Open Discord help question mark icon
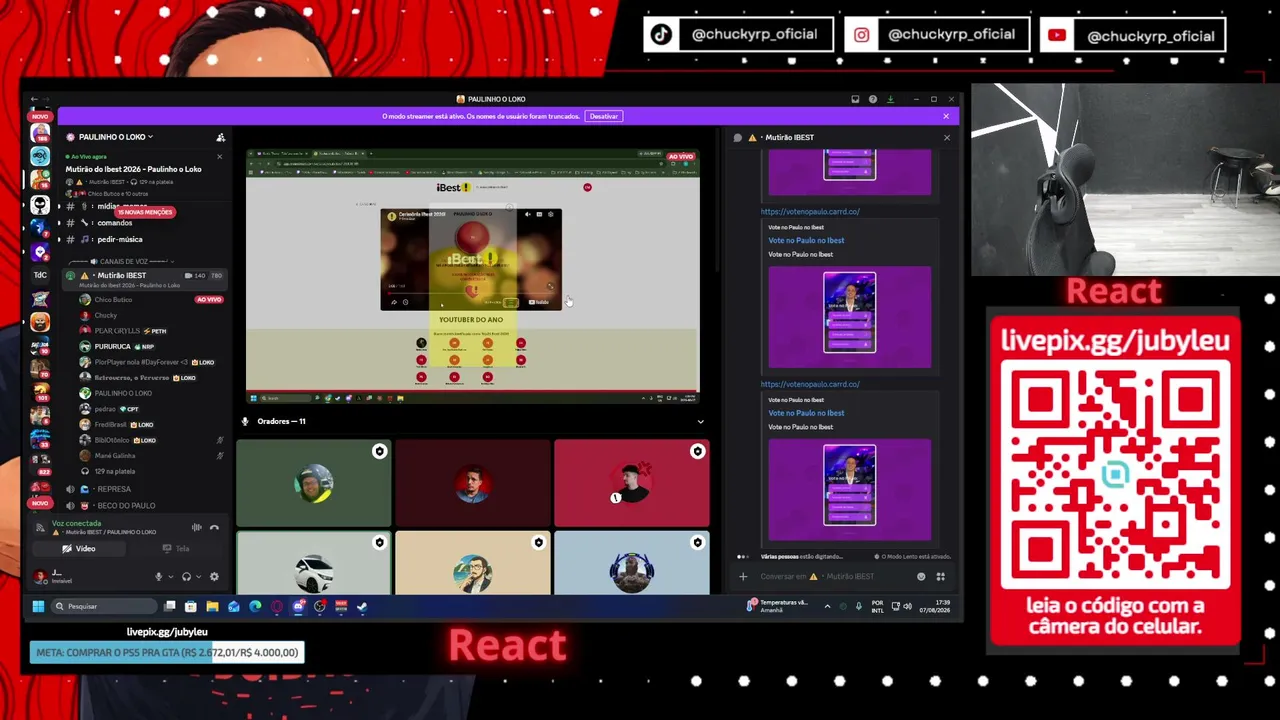1280x720 pixels. click(x=873, y=99)
